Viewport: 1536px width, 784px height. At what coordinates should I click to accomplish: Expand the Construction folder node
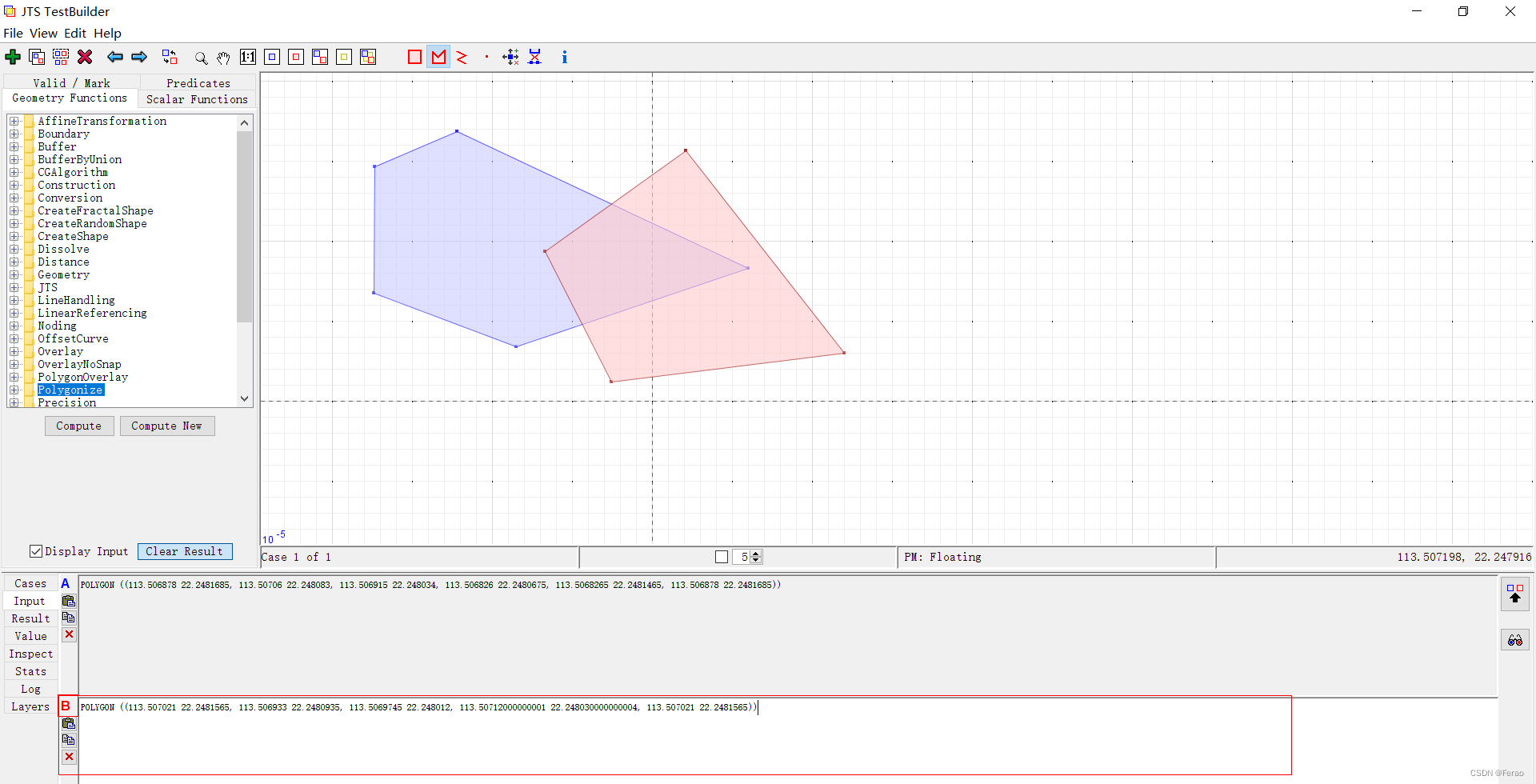(x=14, y=185)
